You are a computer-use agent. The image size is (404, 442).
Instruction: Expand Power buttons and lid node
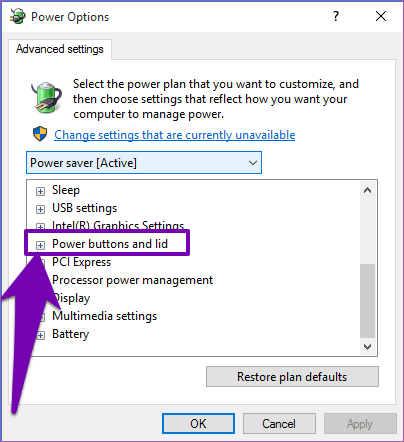(40, 245)
